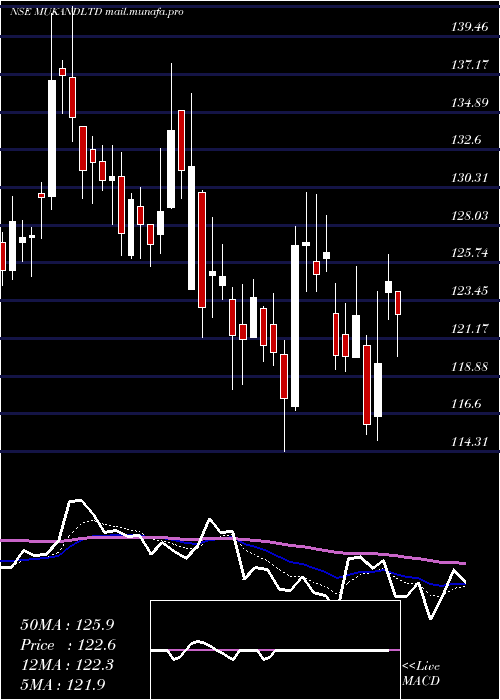The image size is (500, 700).
Task: Select the 118.88 price axis label
Action: coord(470,367)
